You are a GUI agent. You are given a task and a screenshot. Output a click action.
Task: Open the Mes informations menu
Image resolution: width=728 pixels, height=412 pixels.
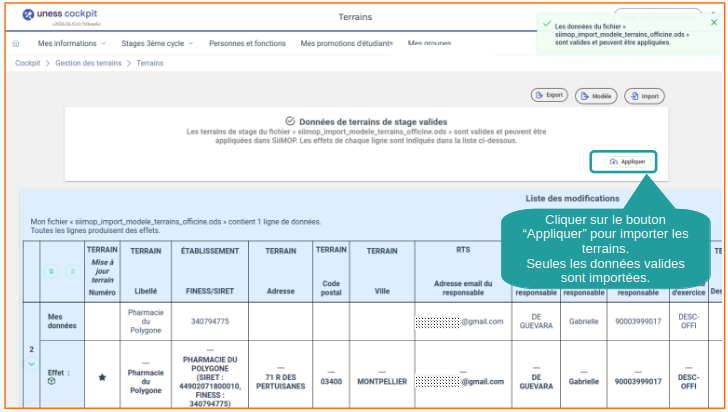[x=72, y=43]
